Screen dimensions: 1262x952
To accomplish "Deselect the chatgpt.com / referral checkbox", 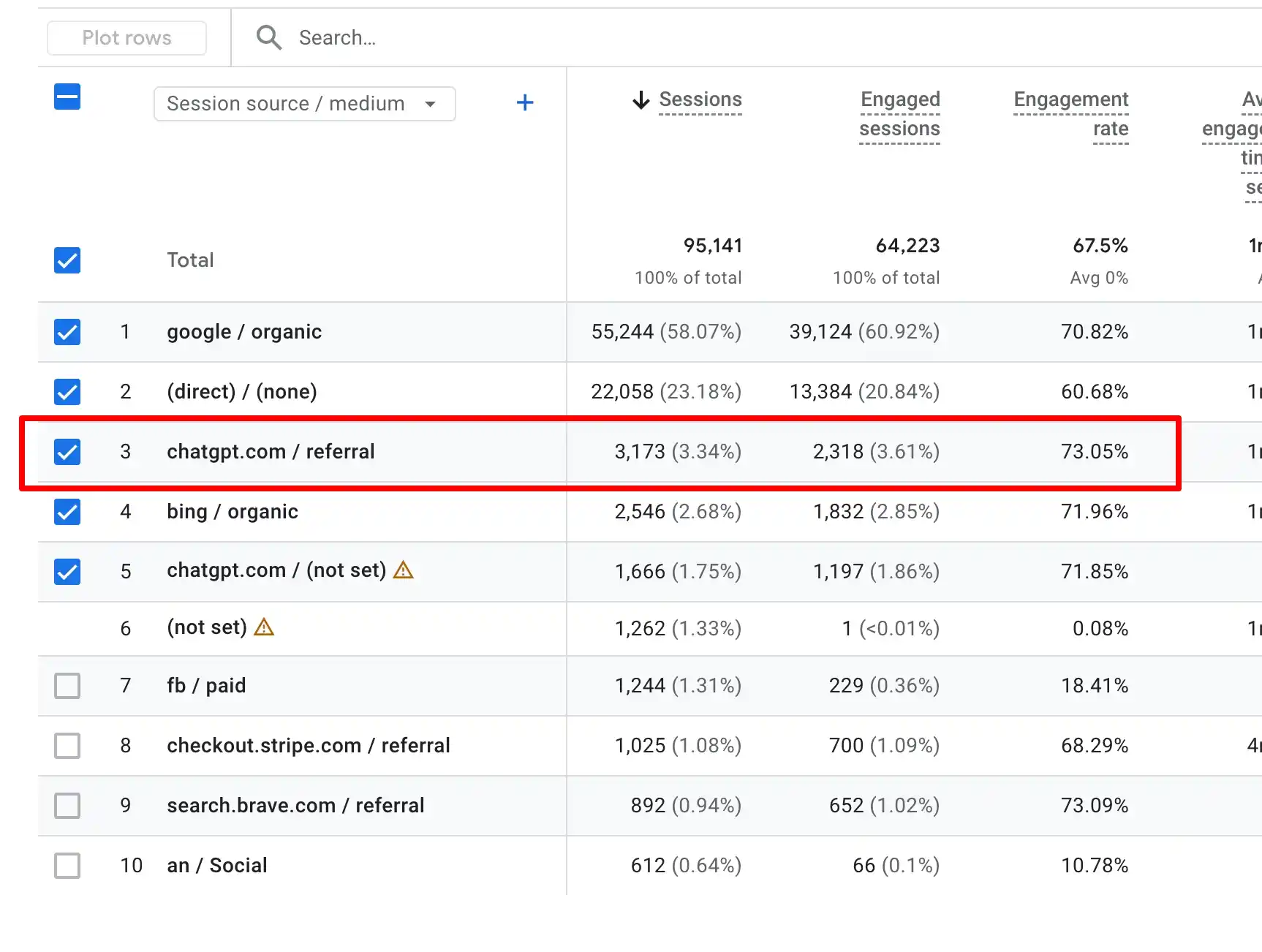I will click(x=67, y=452).
